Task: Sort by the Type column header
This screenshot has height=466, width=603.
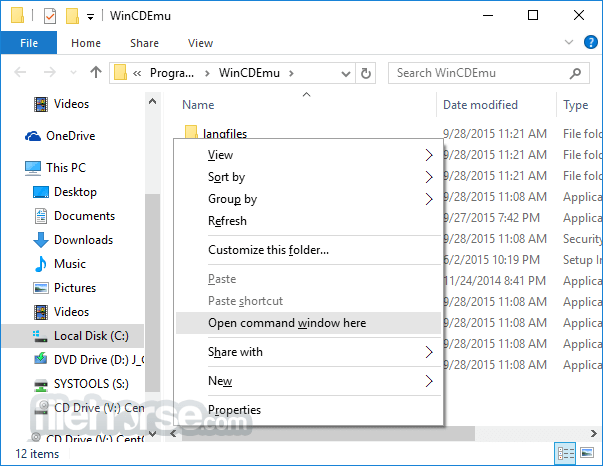Action: pyautogui.click(x=575, y=105)
